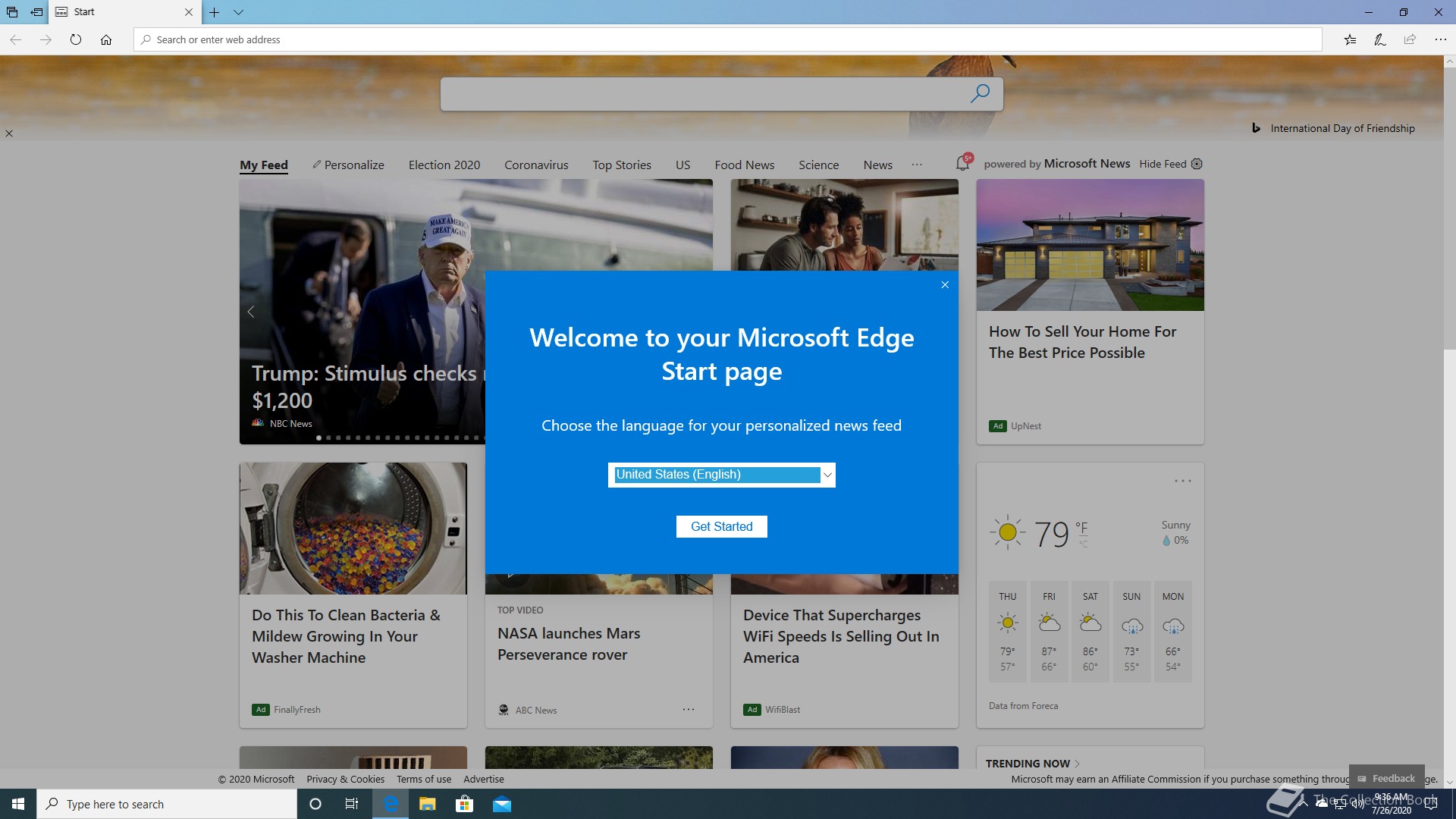Open the language dropdown United States (English)
Image resolution: width=1456 pixels, height=819 pixels.
coord(721,475)
